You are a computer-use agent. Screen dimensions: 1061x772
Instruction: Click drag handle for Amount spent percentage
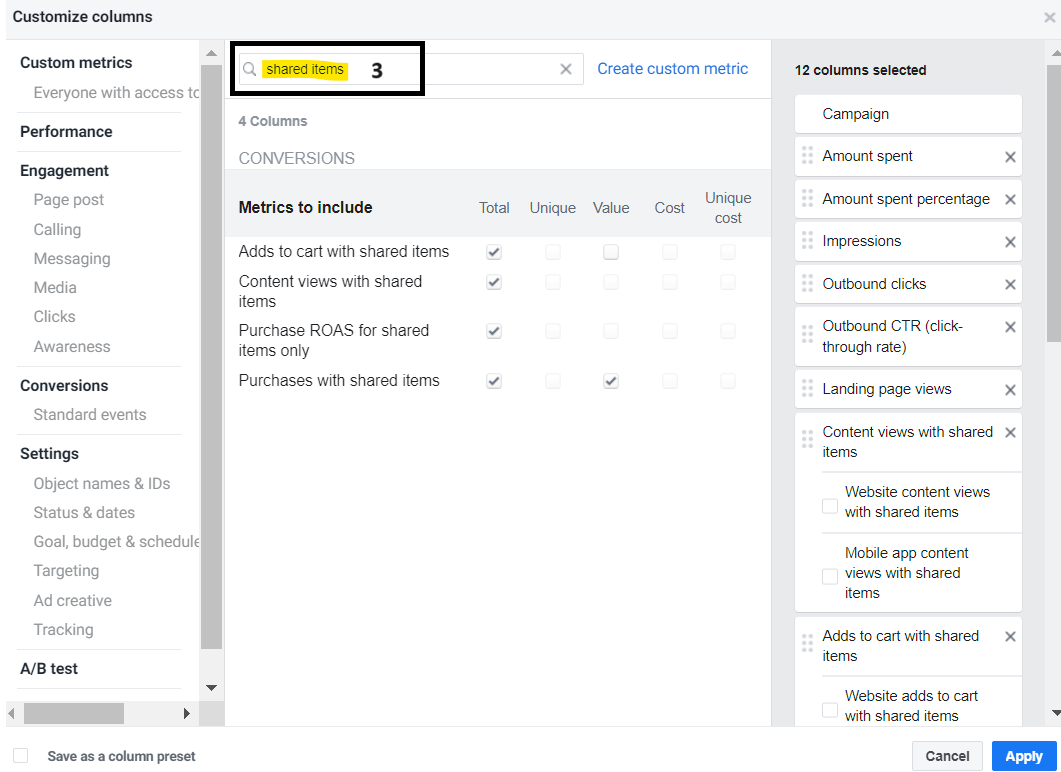[x=807, y=199]
